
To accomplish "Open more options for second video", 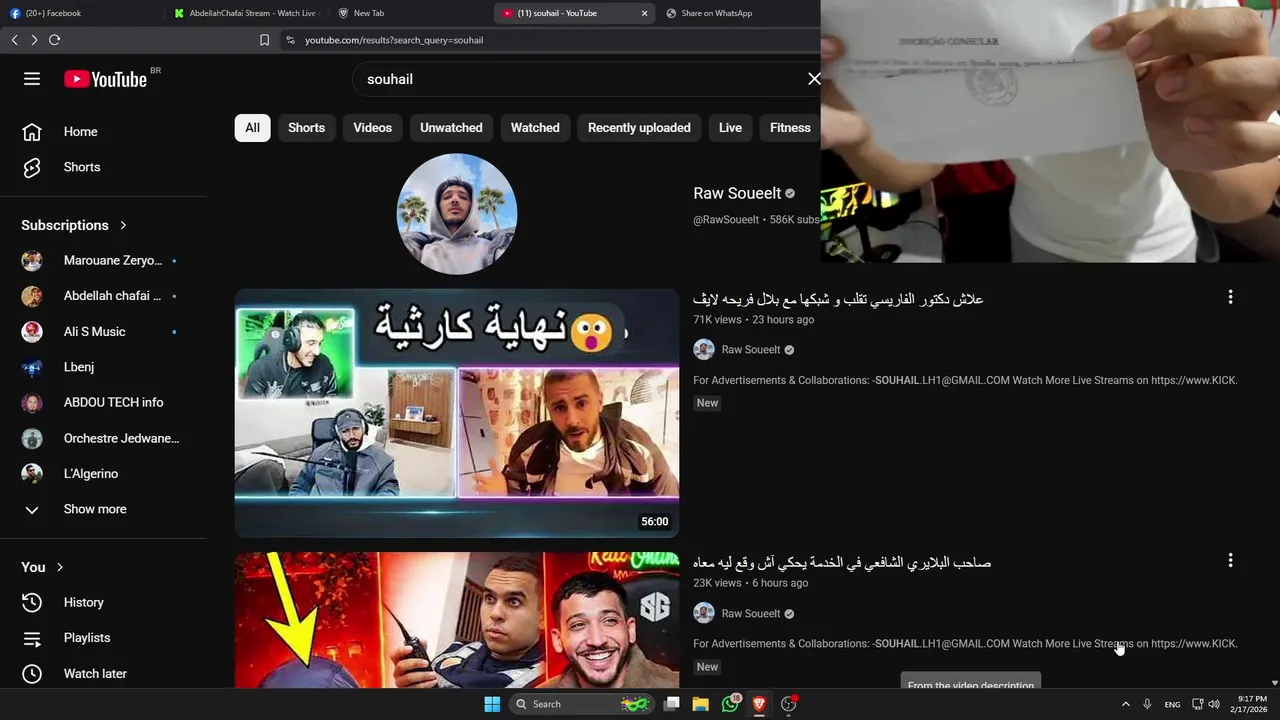I will click(x=1230, y=561).
